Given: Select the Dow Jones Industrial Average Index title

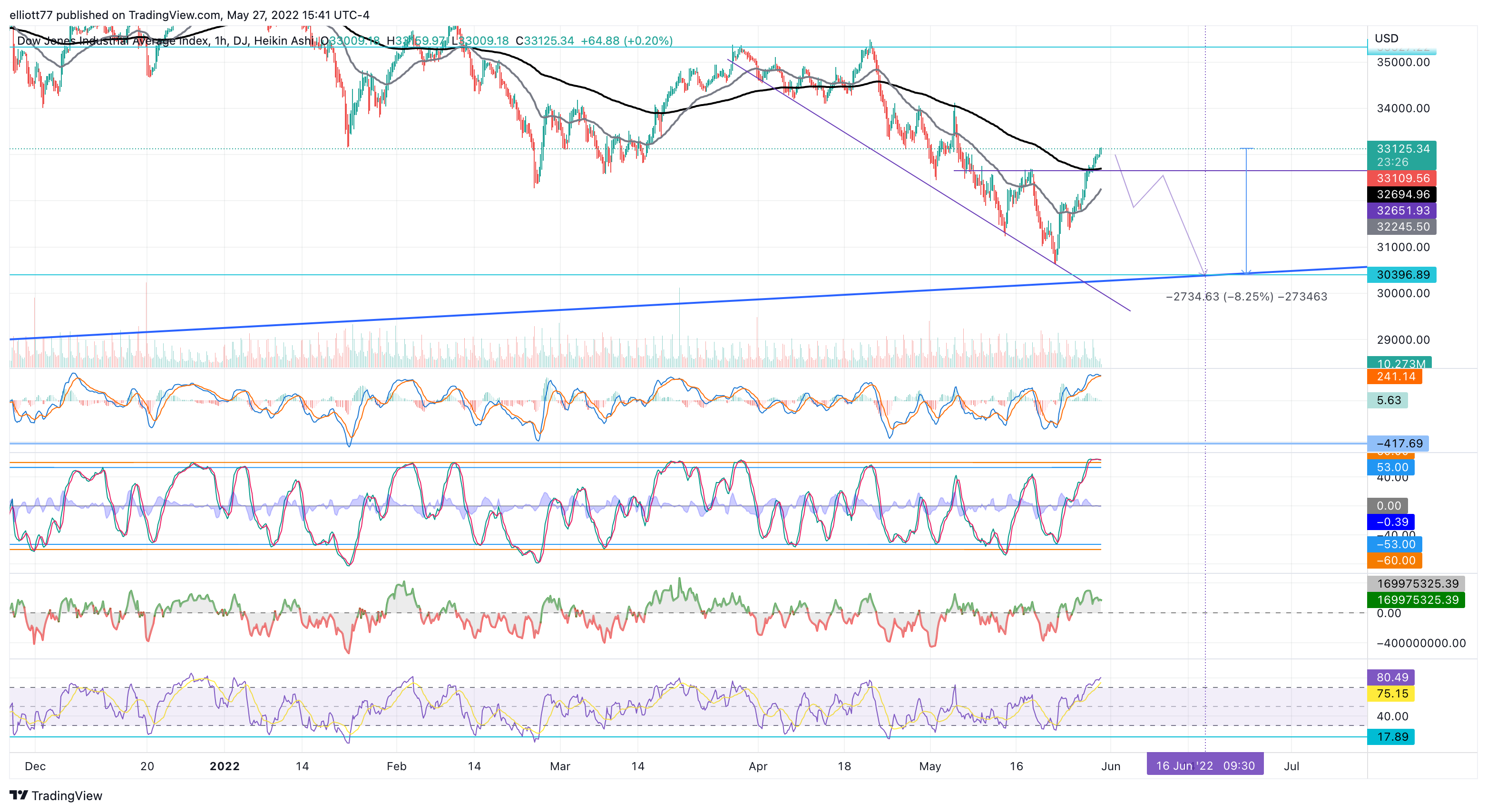Looking at the screenshot, I should coord(114,41).
